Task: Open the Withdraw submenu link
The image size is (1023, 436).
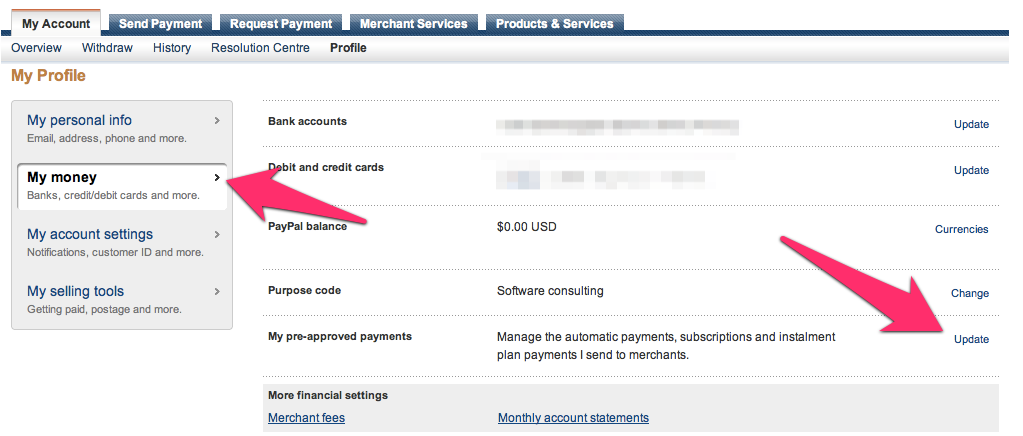Action: (x=107, y=48)
